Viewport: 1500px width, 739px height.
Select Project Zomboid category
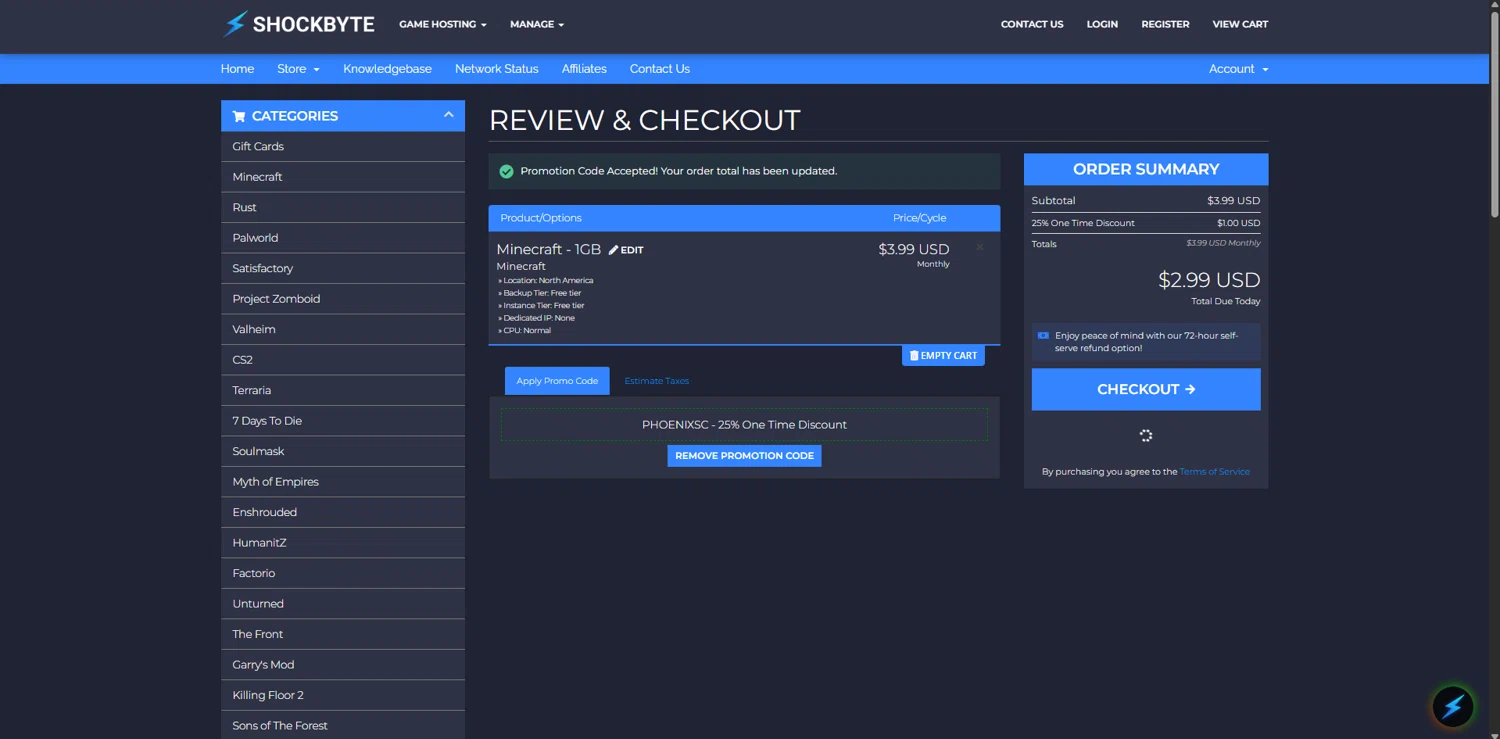(343, 299)
